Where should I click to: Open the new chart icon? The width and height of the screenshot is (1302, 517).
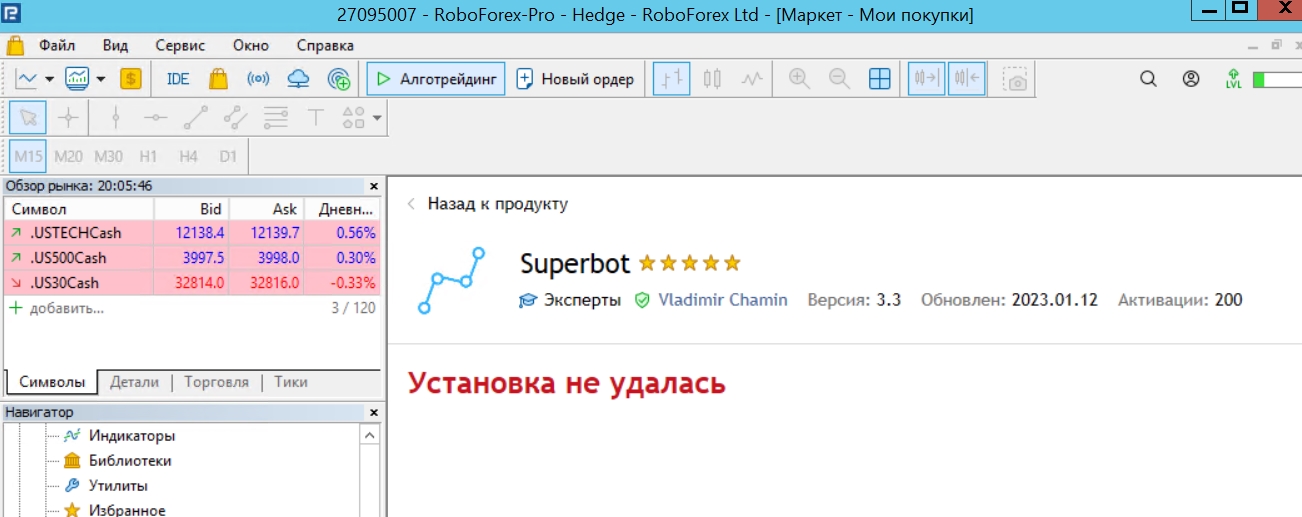(x=26, y=79)
